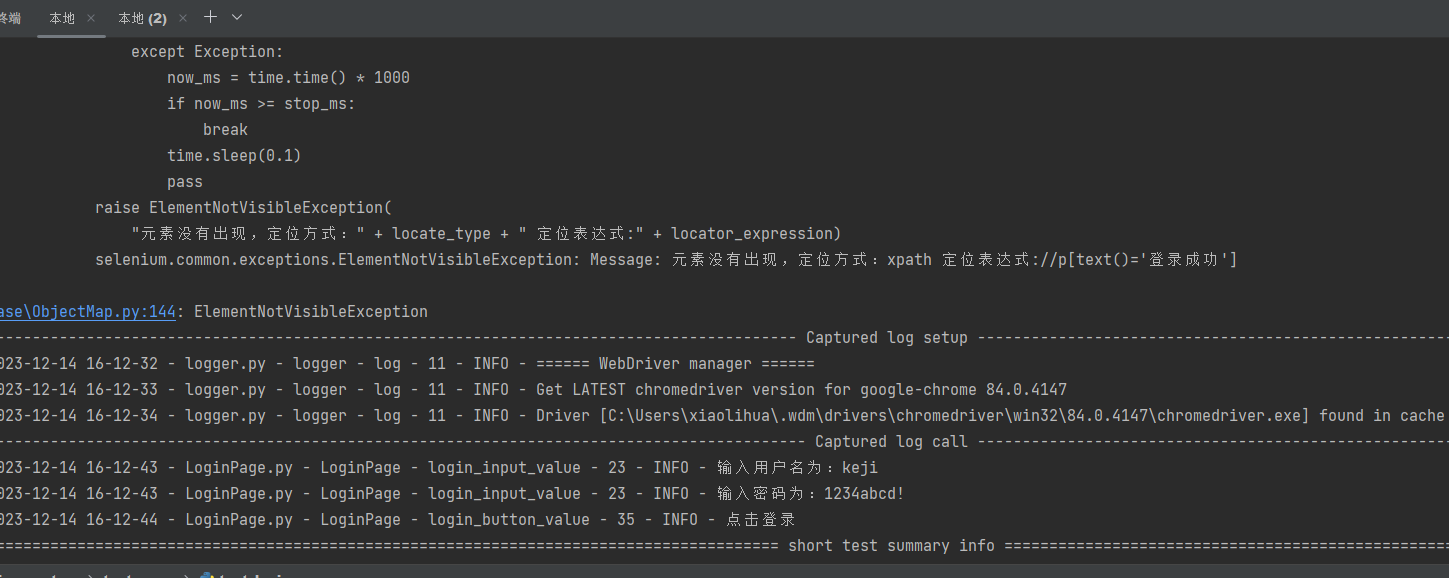Switch to the 本地 (2) terminal tab
This screenshot has width=1449, height=578.
tap(141, 18)
